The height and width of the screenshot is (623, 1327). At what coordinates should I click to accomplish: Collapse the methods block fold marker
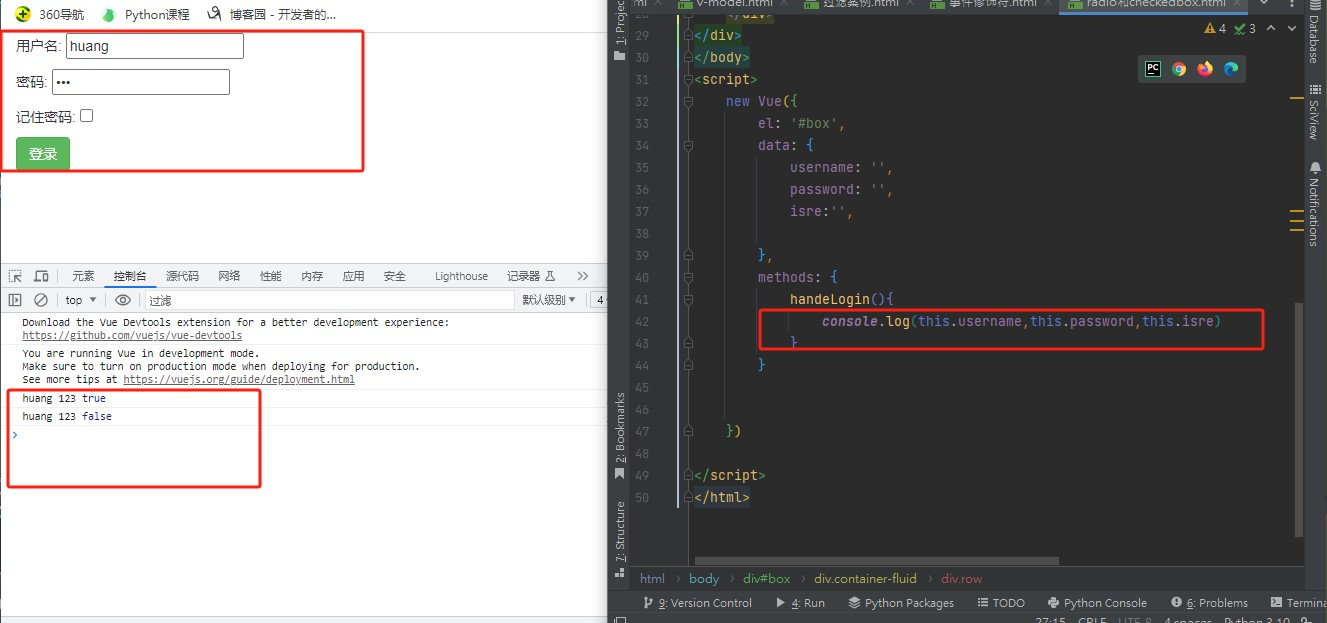[x=687, y=277]
